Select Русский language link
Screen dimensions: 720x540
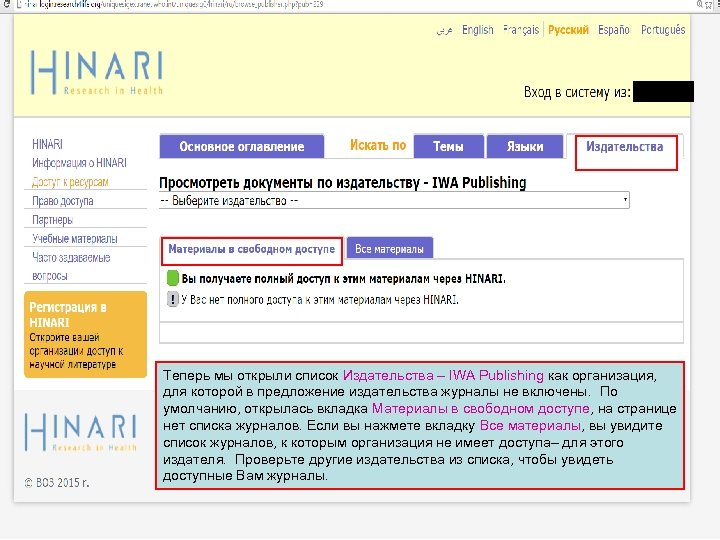[x=568, y=30]
